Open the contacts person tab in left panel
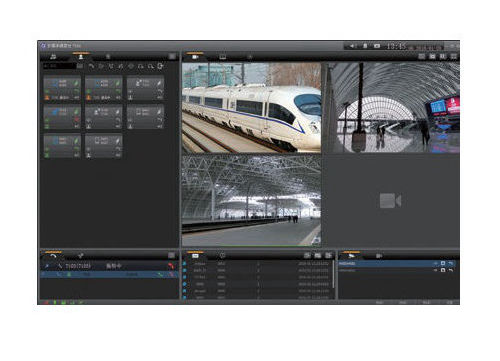Image resolution: width=500 pixels, height=361 pixels. tap(81, 57)
